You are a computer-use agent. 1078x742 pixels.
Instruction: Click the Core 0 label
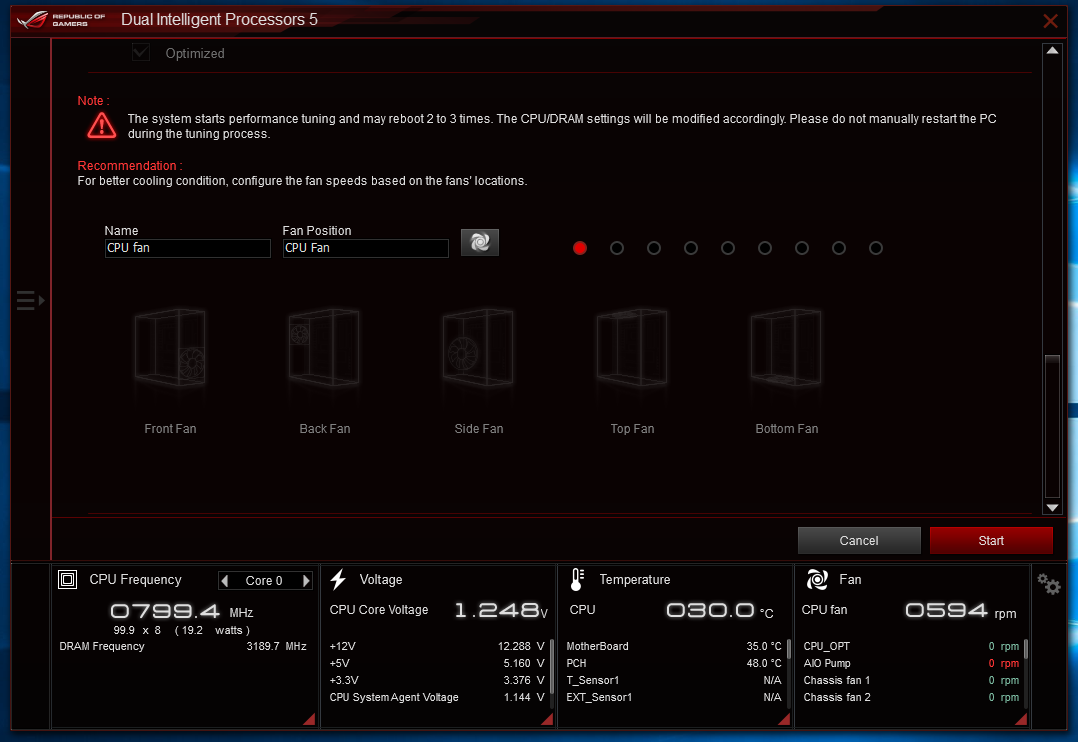click(264, 581)
